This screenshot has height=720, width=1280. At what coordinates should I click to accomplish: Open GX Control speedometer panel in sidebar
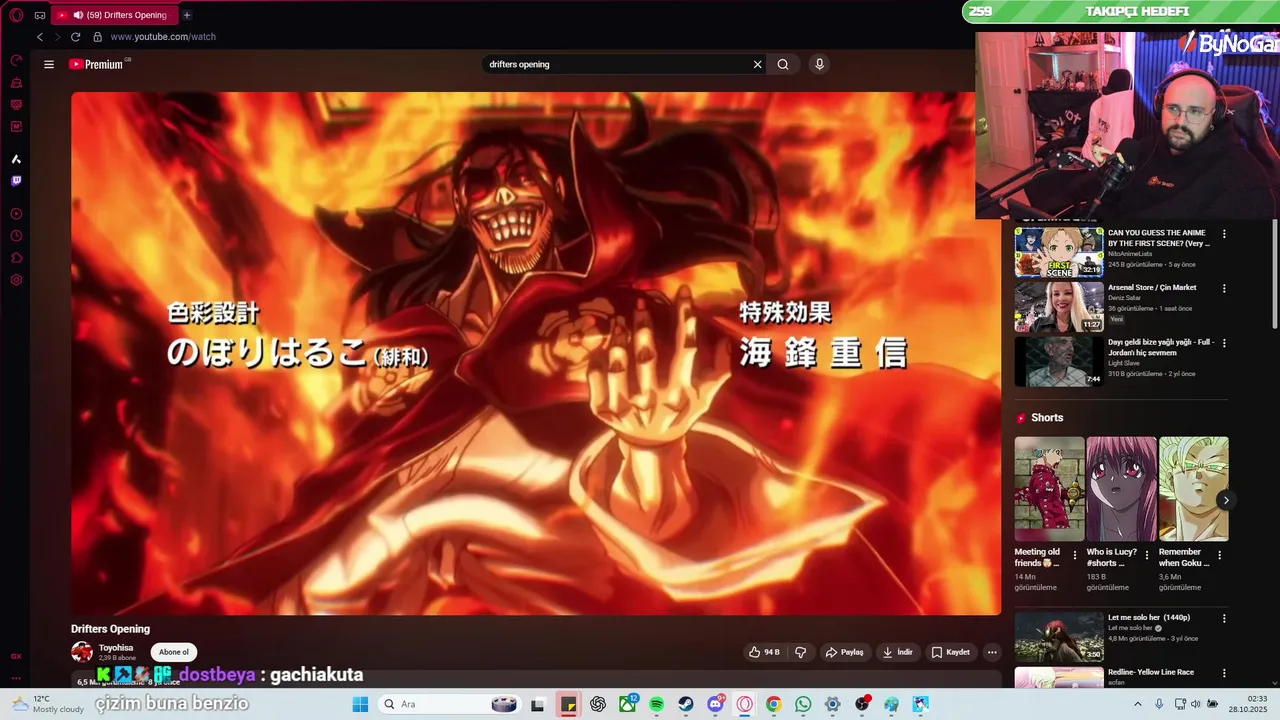point(16,60)
